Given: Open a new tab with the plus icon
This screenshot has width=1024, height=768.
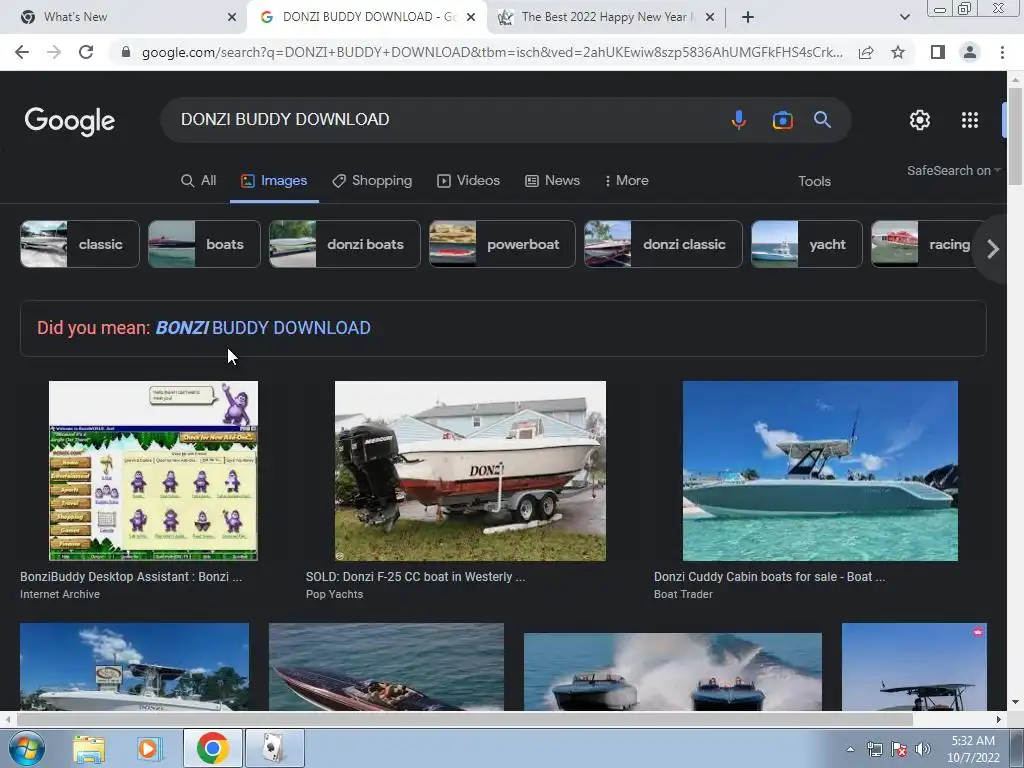Looking at the screenshot, I should click(x=748, y=17).
